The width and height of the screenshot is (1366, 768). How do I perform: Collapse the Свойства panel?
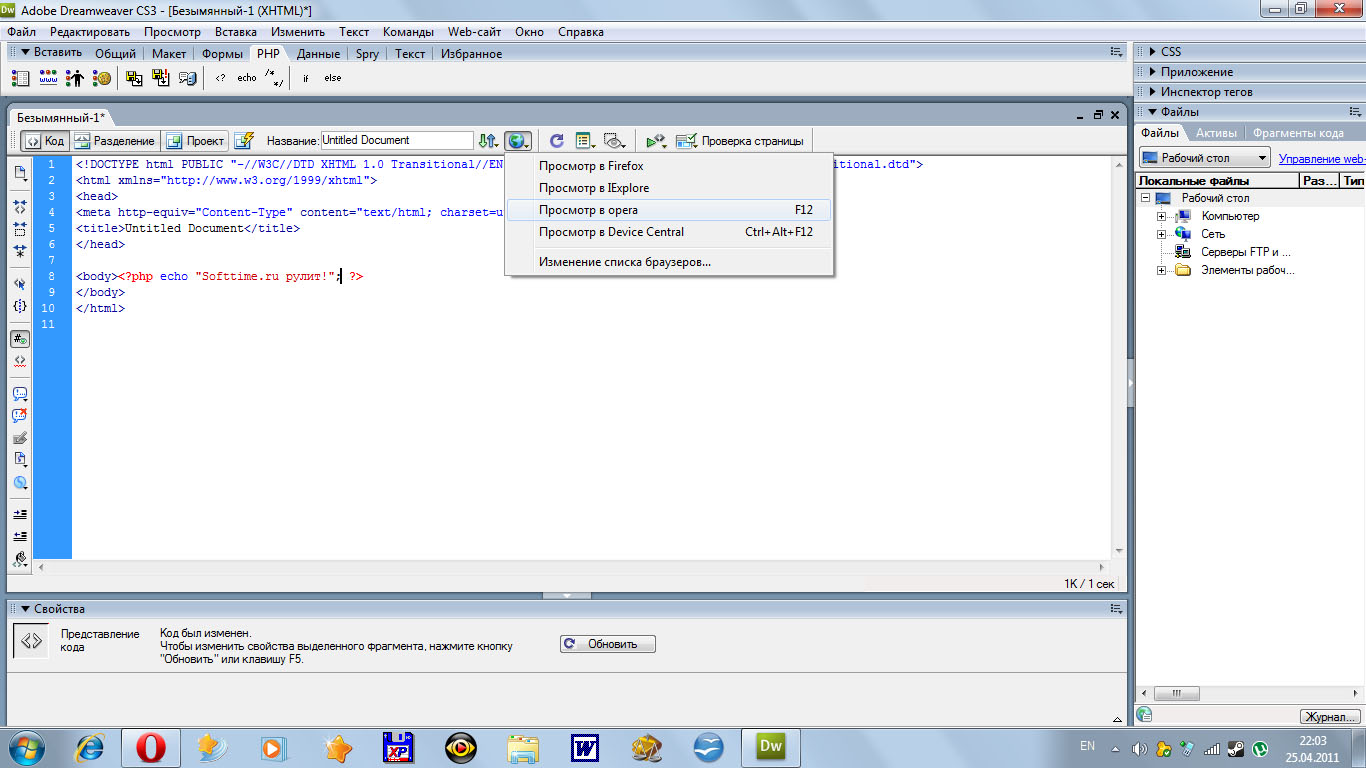click(x=25, y=609)
